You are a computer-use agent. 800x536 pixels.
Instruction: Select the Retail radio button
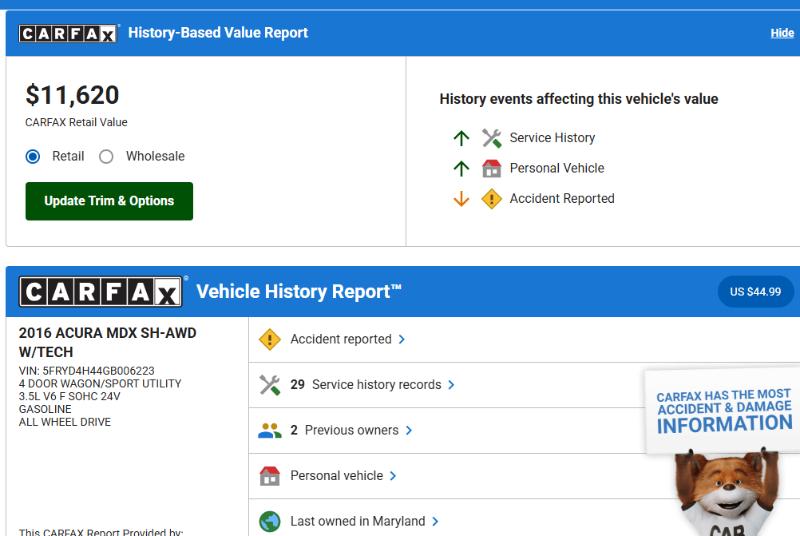[x=33, y=156]
